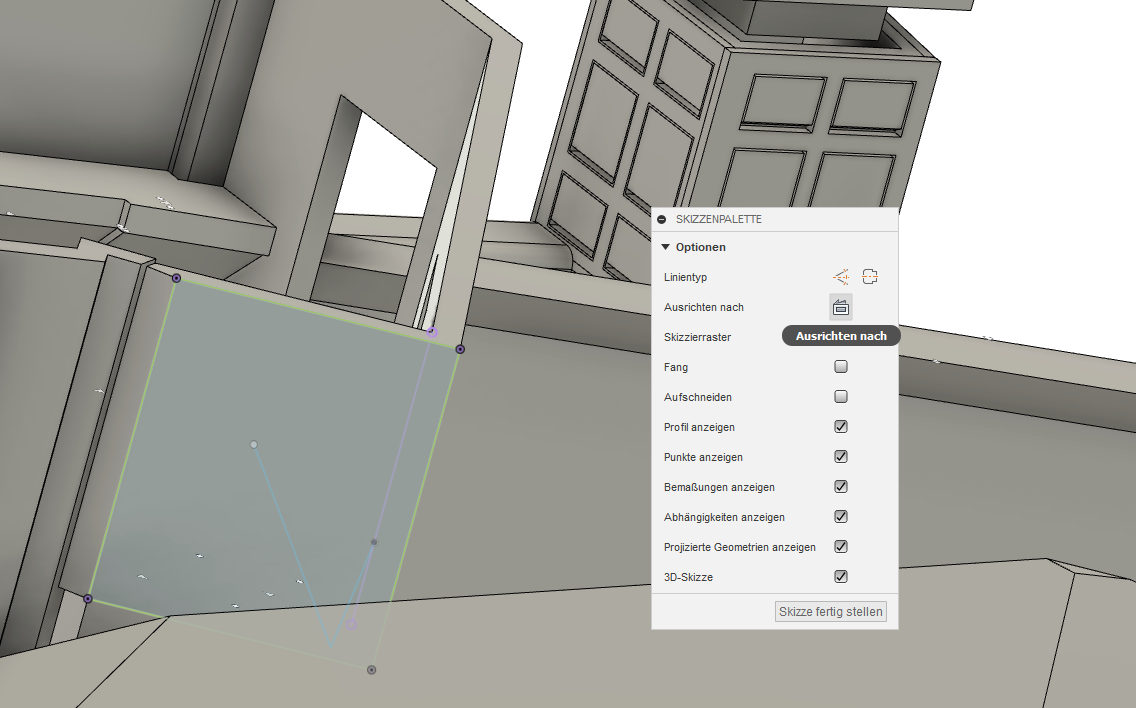Click the bottom-left sketch vertex point
The image size is (1136, 708).
point(88,598)
